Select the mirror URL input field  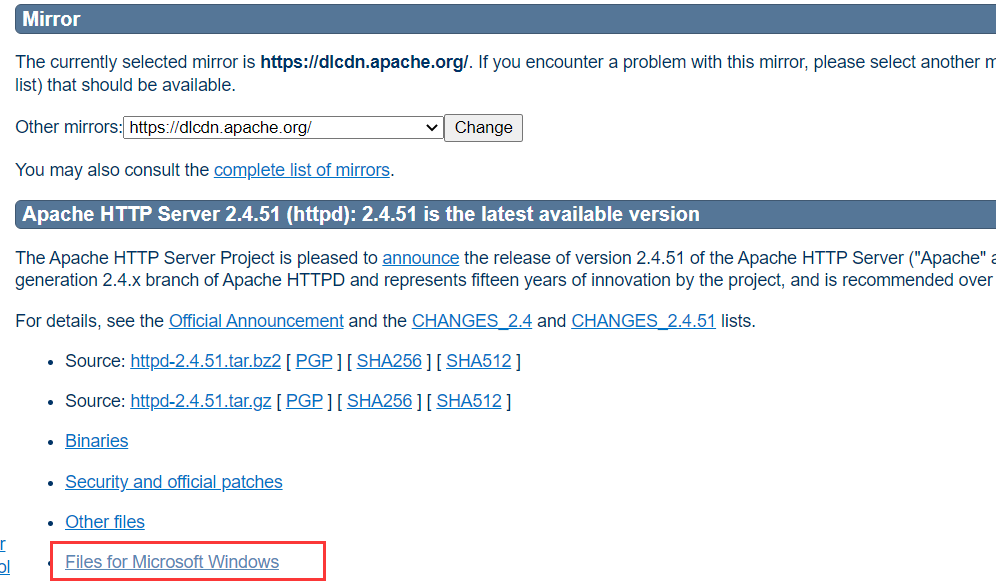[x=270, y=128]
